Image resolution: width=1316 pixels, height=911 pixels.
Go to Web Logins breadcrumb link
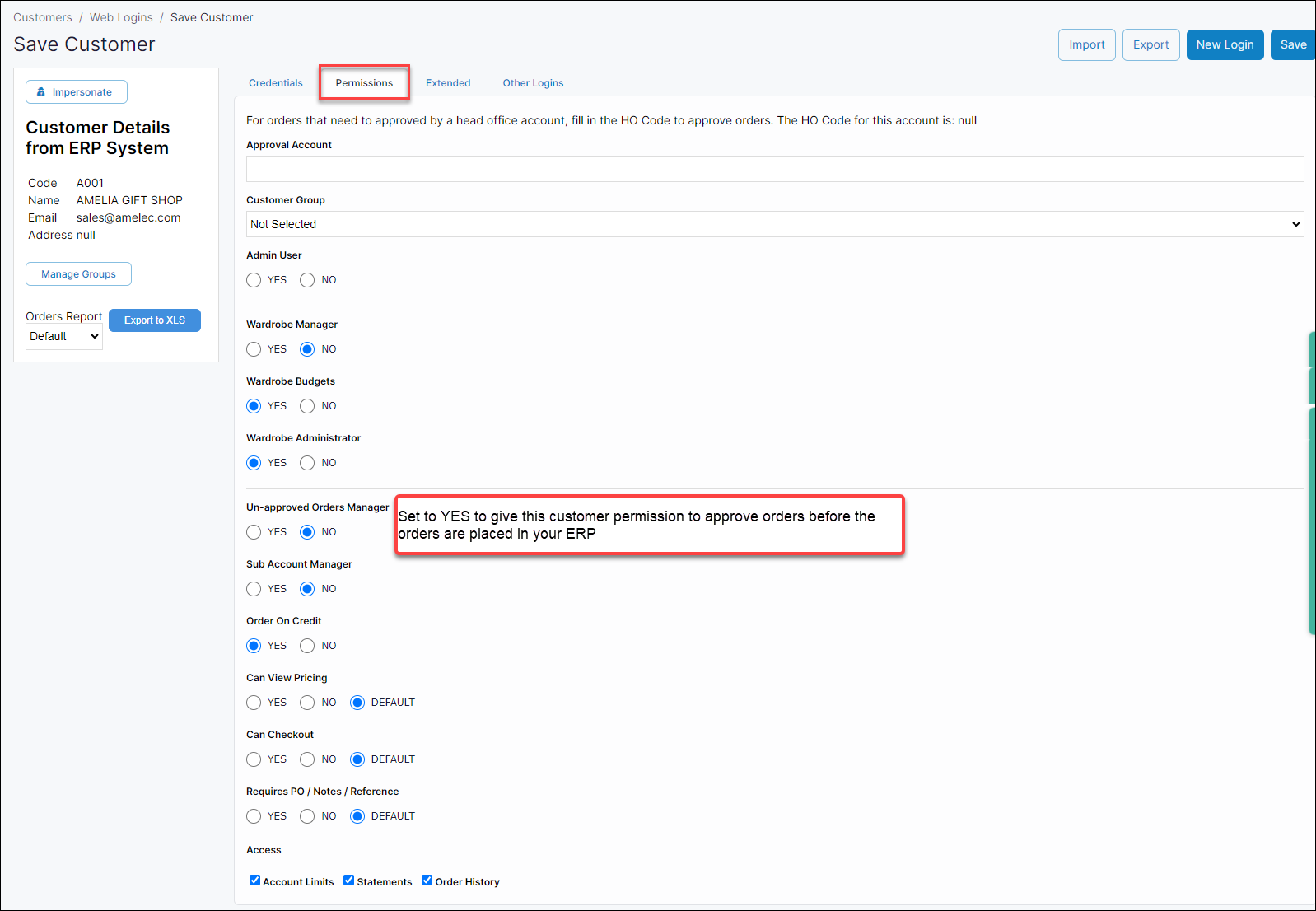click(121, 17)
